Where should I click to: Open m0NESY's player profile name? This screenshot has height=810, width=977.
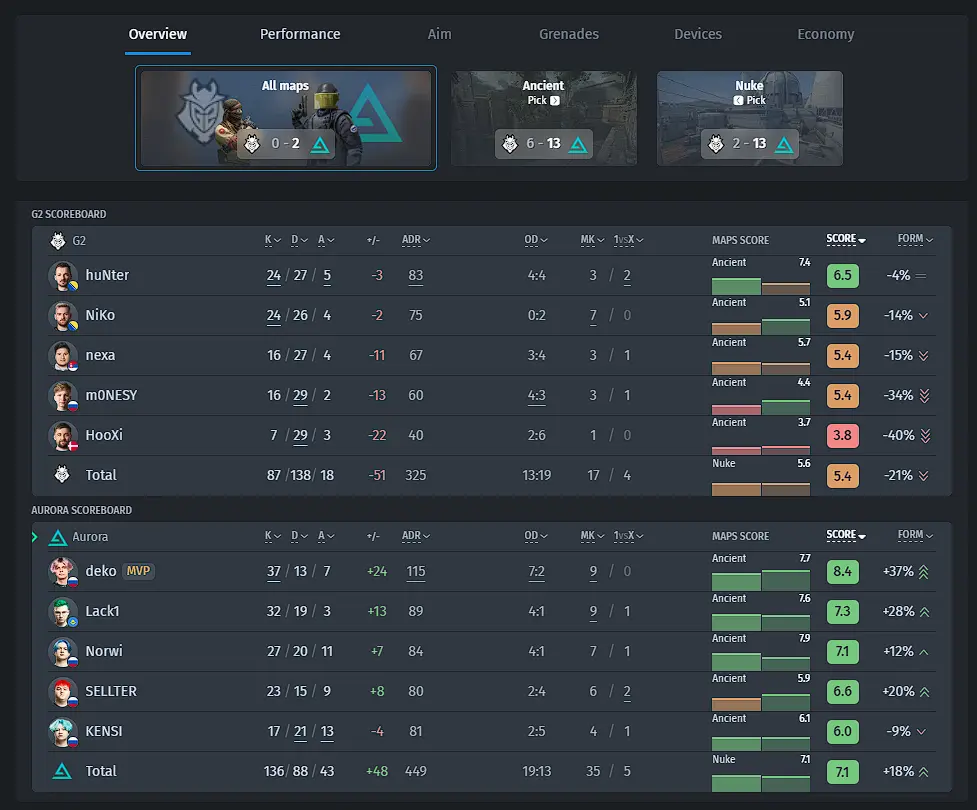click(112, 396)
